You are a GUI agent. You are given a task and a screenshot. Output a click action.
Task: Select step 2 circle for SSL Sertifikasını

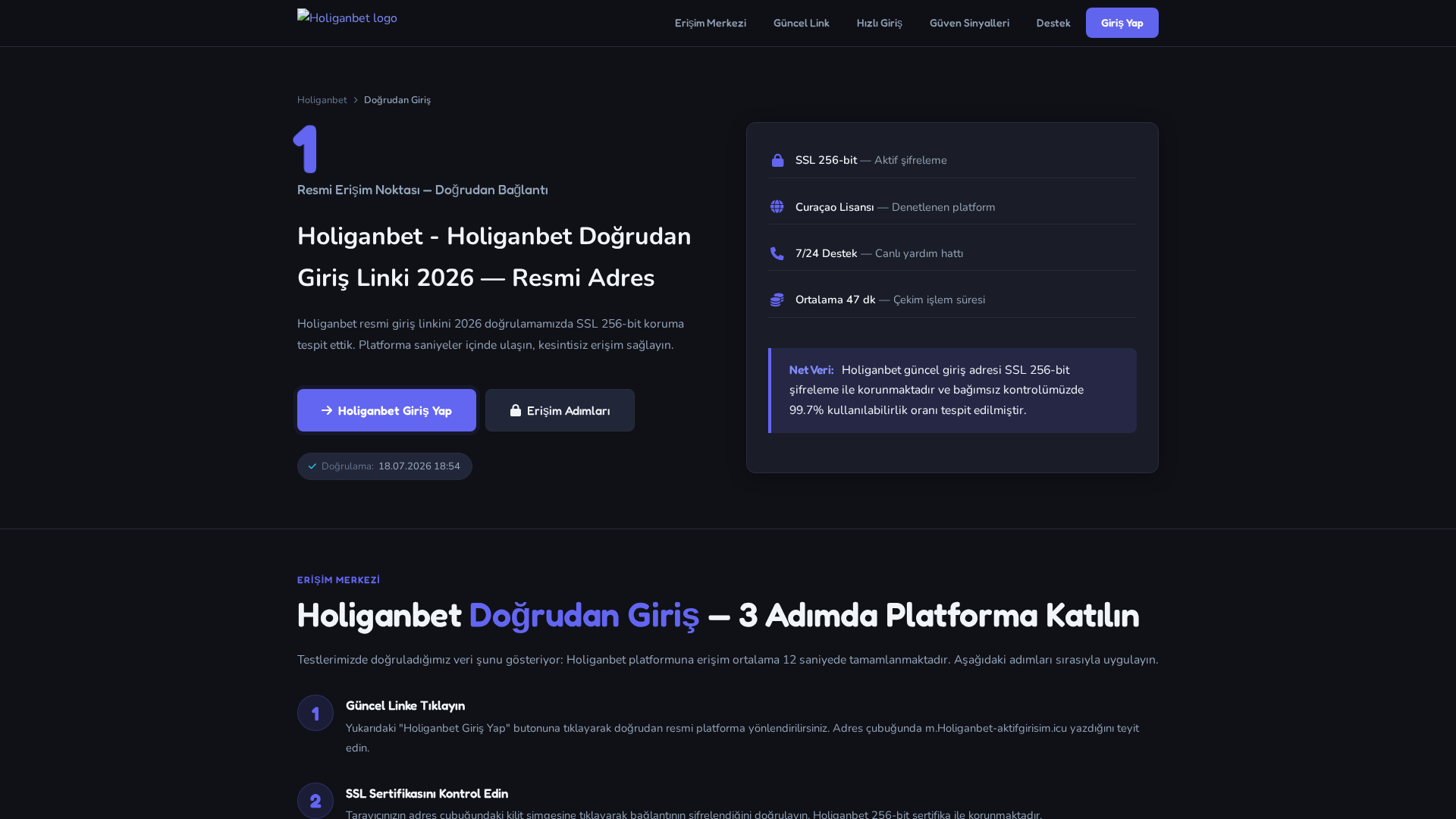(x=315, y=801)
